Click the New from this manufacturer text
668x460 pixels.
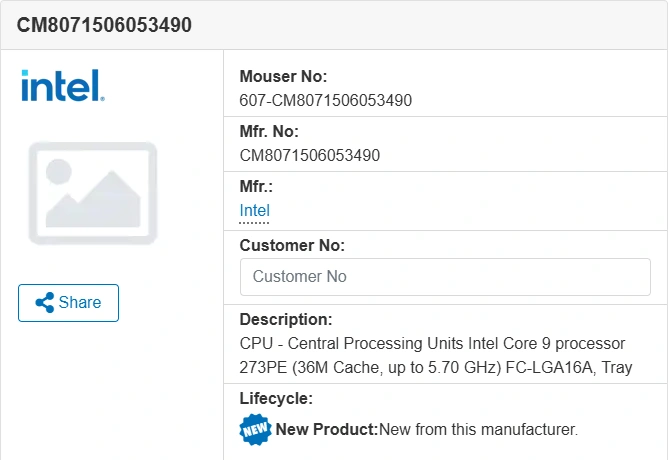[x=479, y=430]
